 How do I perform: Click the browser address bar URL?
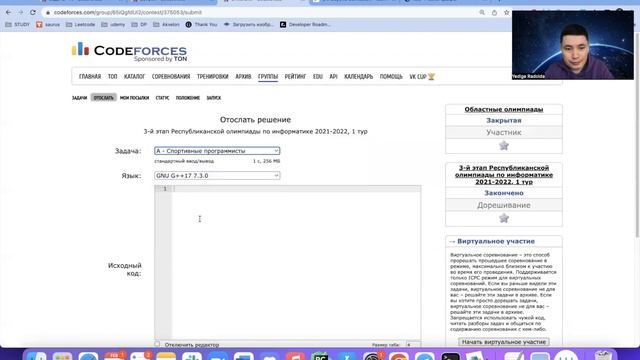tap(128, 13)
